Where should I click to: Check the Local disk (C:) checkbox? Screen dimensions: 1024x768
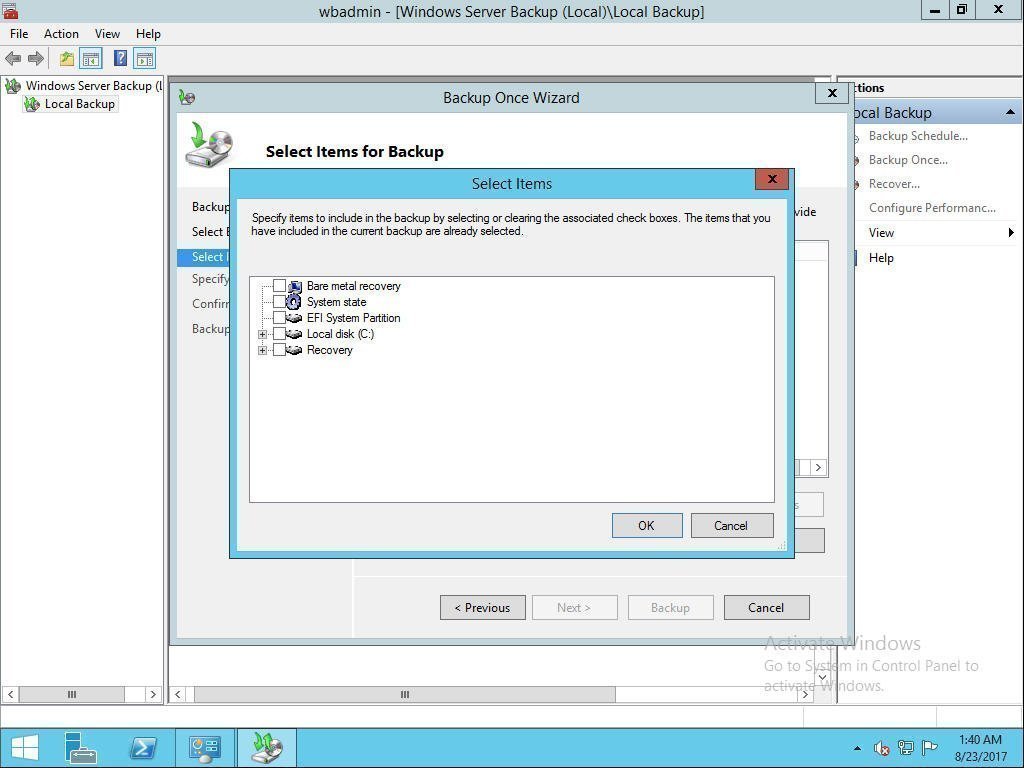(279, 334)
